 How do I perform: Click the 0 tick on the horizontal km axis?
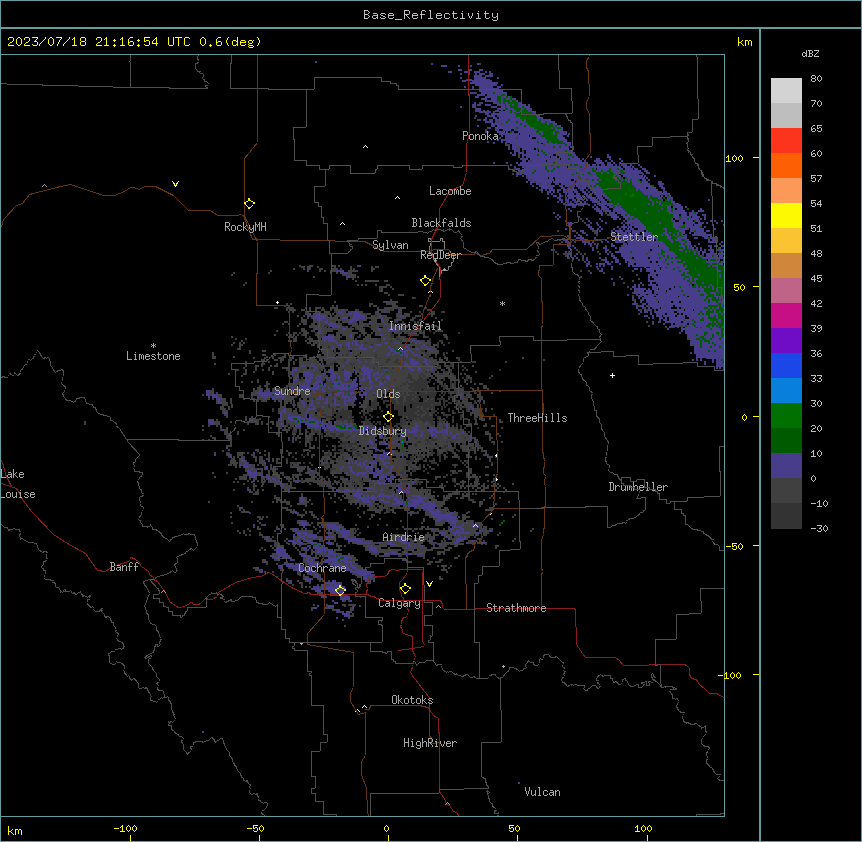(386, 828)
